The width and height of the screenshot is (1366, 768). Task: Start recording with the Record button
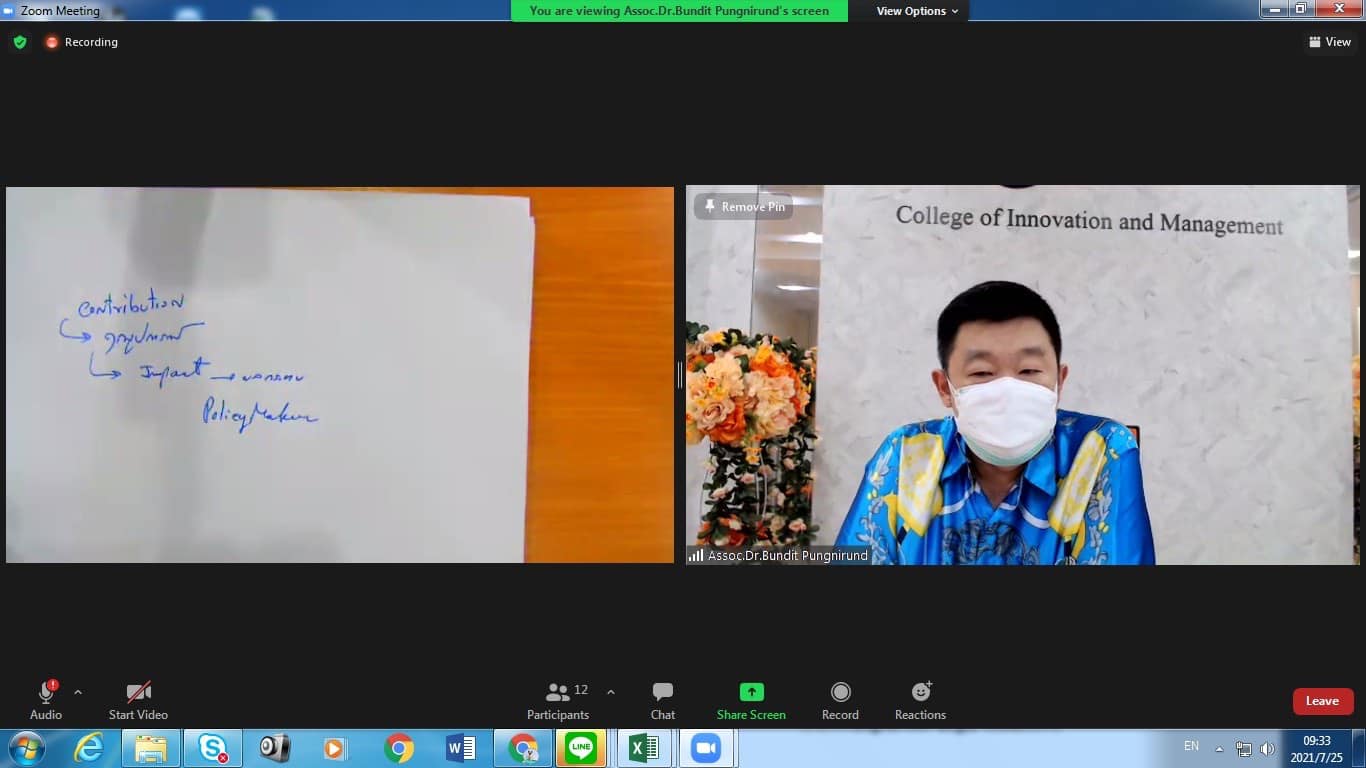[x=840, y=700]
